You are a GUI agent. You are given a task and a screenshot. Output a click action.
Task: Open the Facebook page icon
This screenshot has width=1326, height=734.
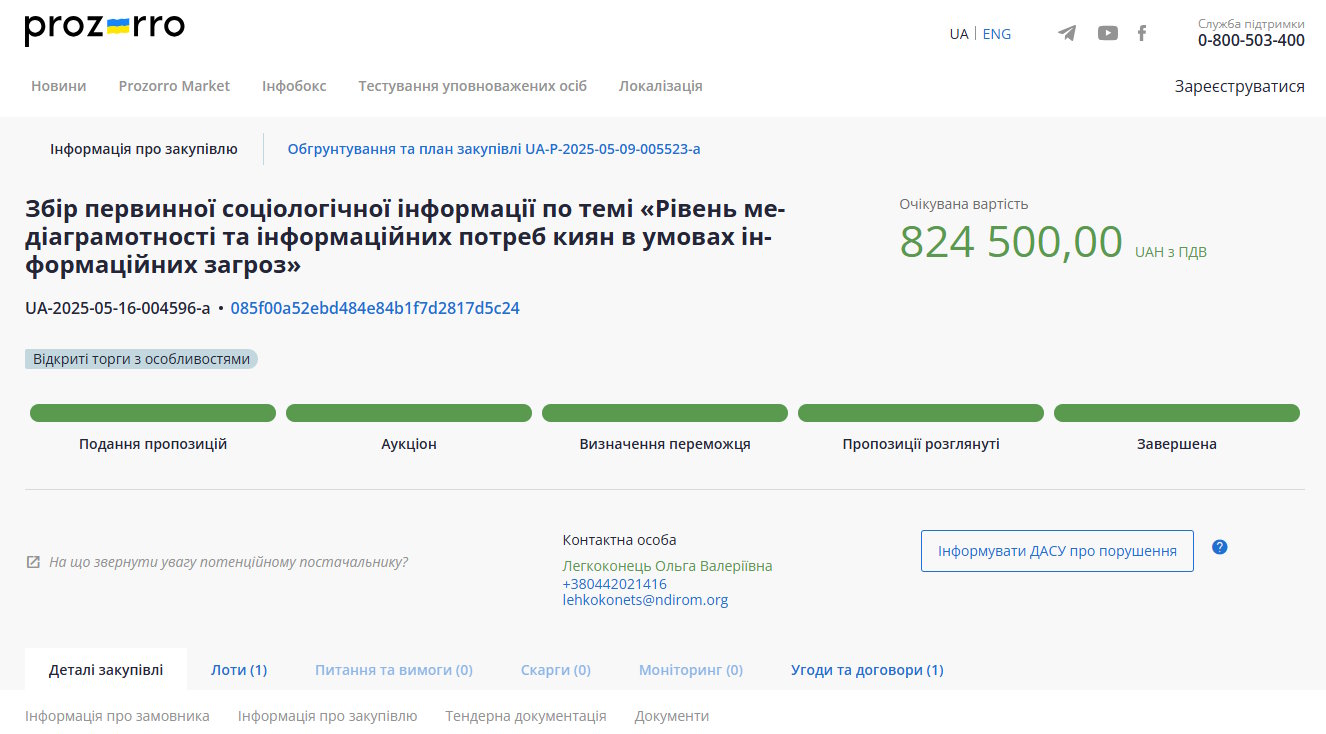click(x=1142, y=33)
